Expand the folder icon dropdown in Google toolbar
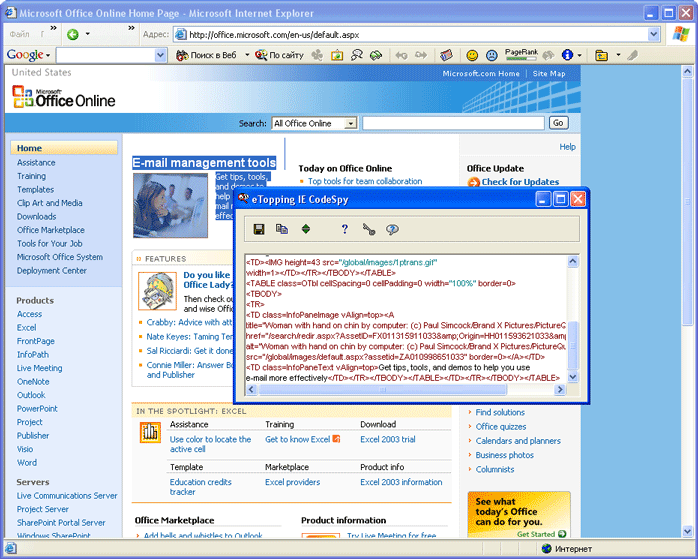The width and height of the screenshot is (698, 559). pyautogui.click(x=618, y=55)
